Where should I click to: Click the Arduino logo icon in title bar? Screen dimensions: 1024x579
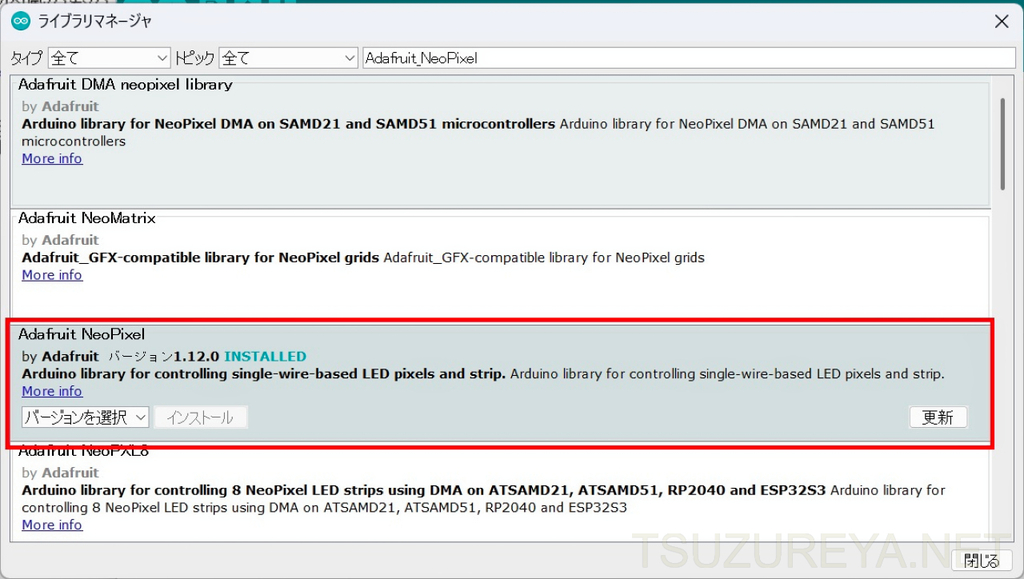coord(21,21)
